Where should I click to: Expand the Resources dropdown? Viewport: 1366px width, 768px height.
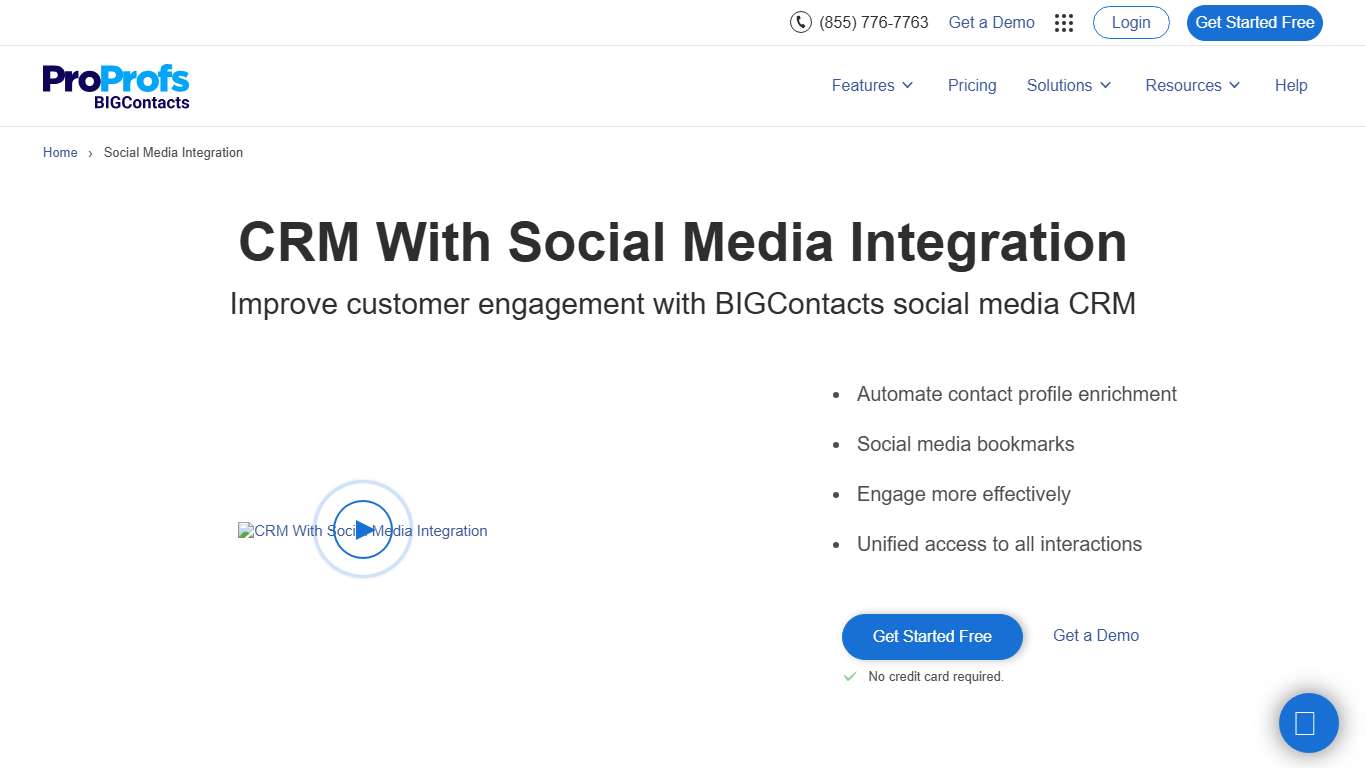coord(1192,86)
